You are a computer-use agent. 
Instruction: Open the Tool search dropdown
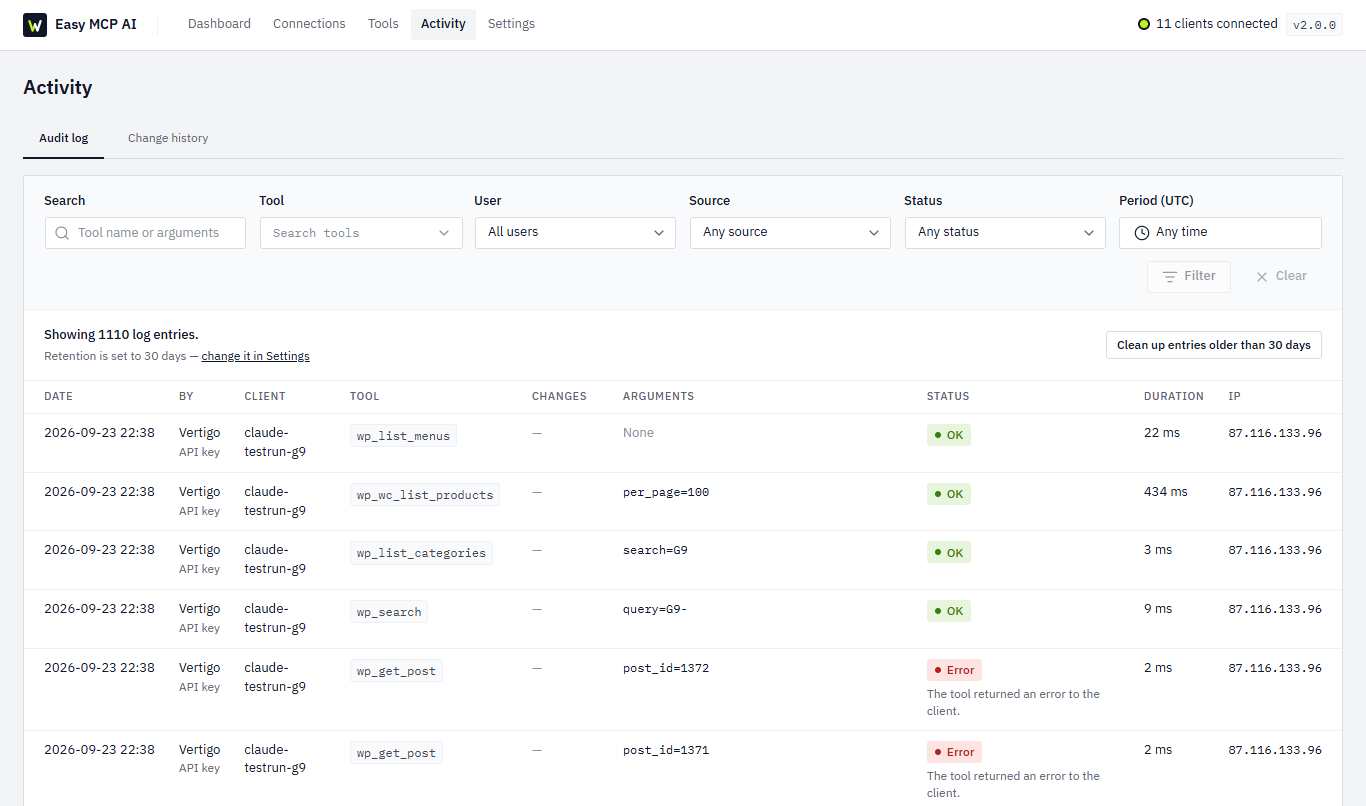click(x=361, y=233)
